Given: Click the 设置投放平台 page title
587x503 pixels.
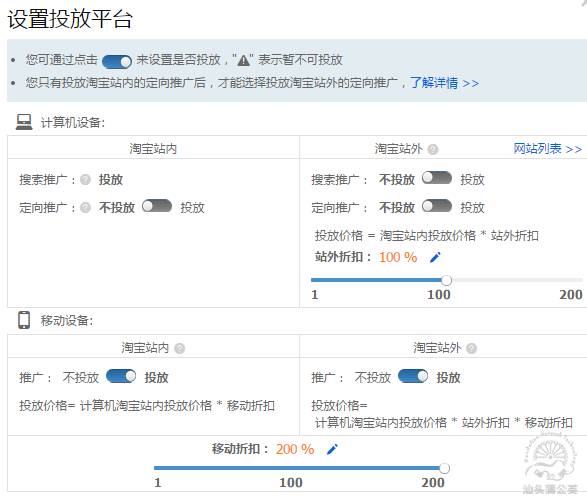Looking at the screenshot, I should pos(70,19).
